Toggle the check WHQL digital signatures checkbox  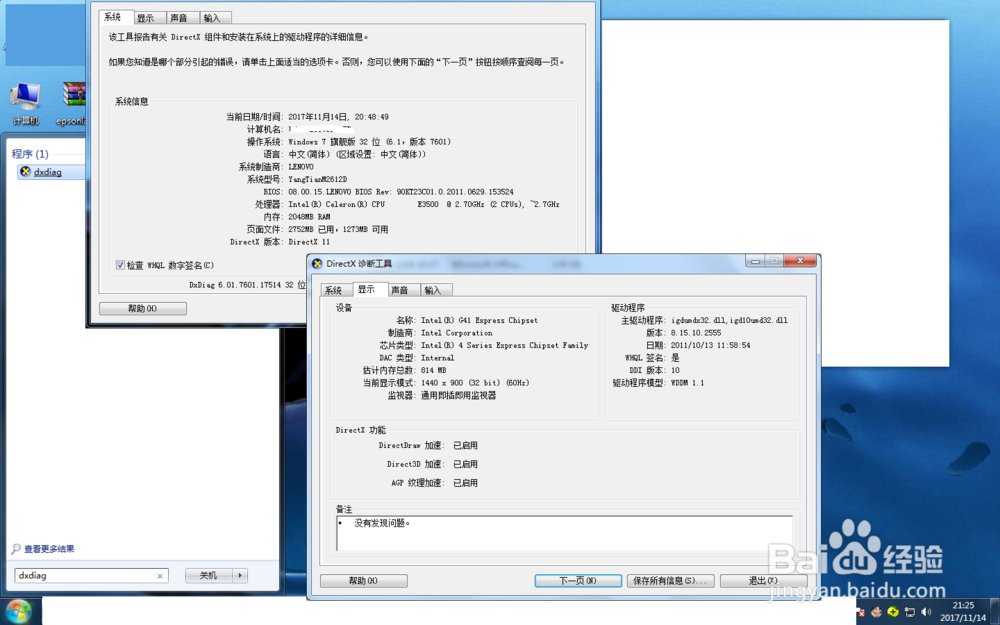(120, 265)
